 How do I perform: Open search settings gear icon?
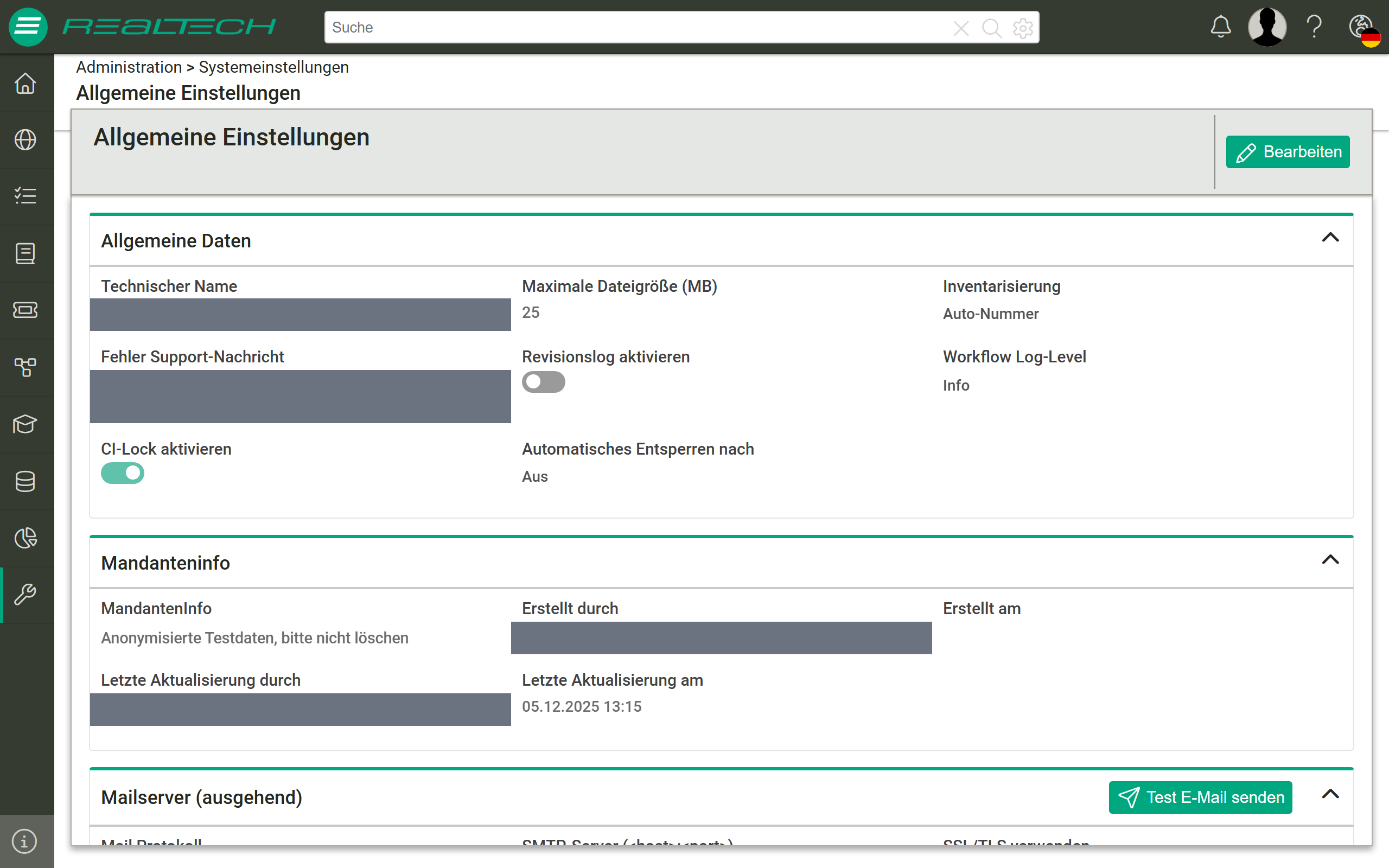pos(1023,28)
